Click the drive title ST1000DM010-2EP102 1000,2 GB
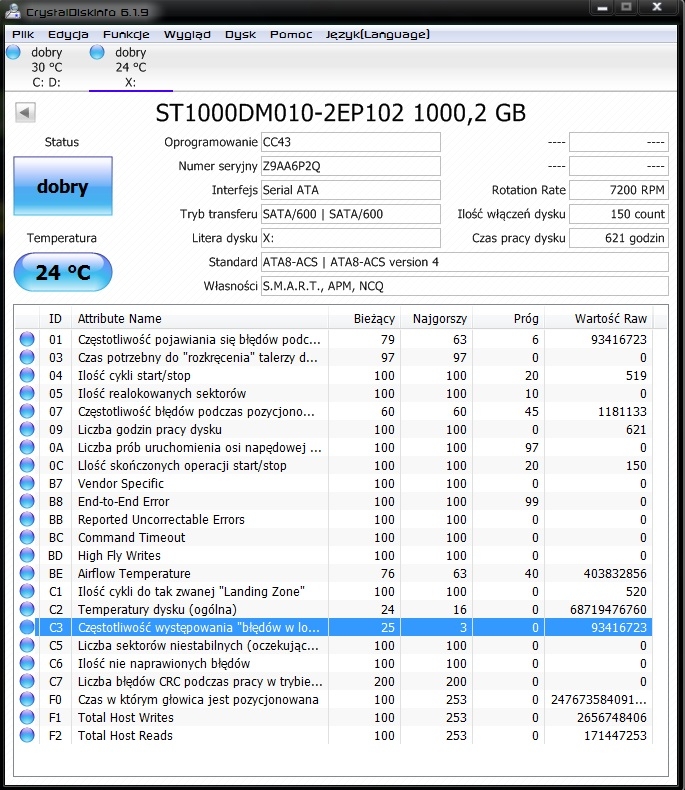 340,113
